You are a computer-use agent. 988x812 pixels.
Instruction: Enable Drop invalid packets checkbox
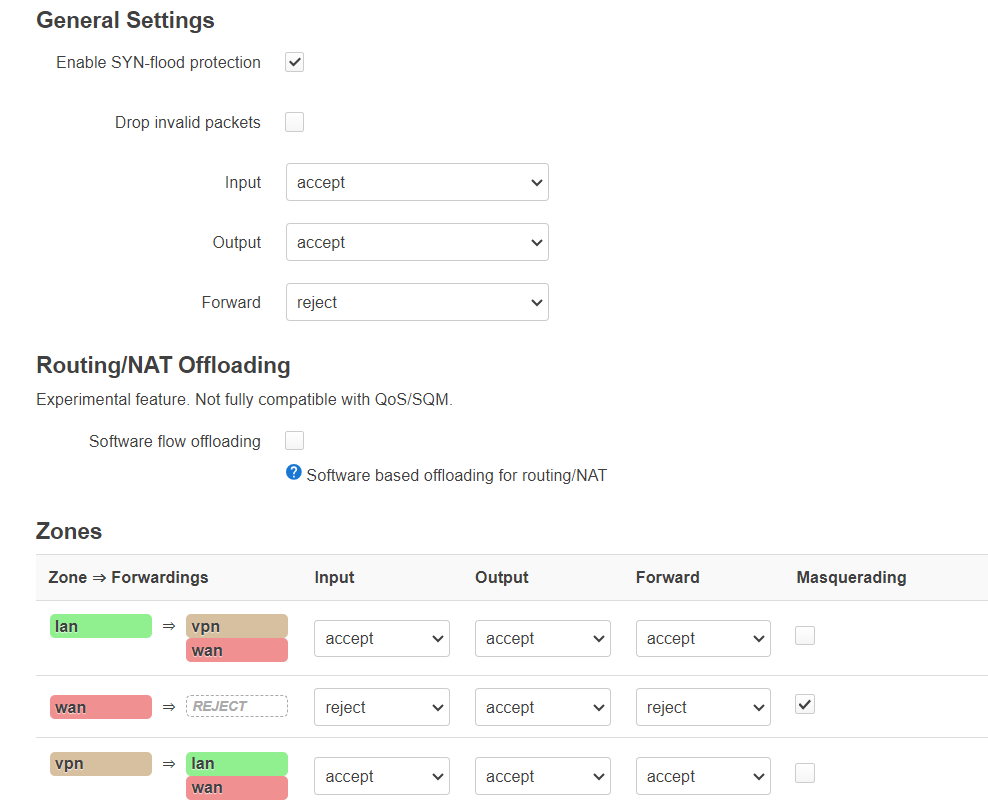[294, 122]
